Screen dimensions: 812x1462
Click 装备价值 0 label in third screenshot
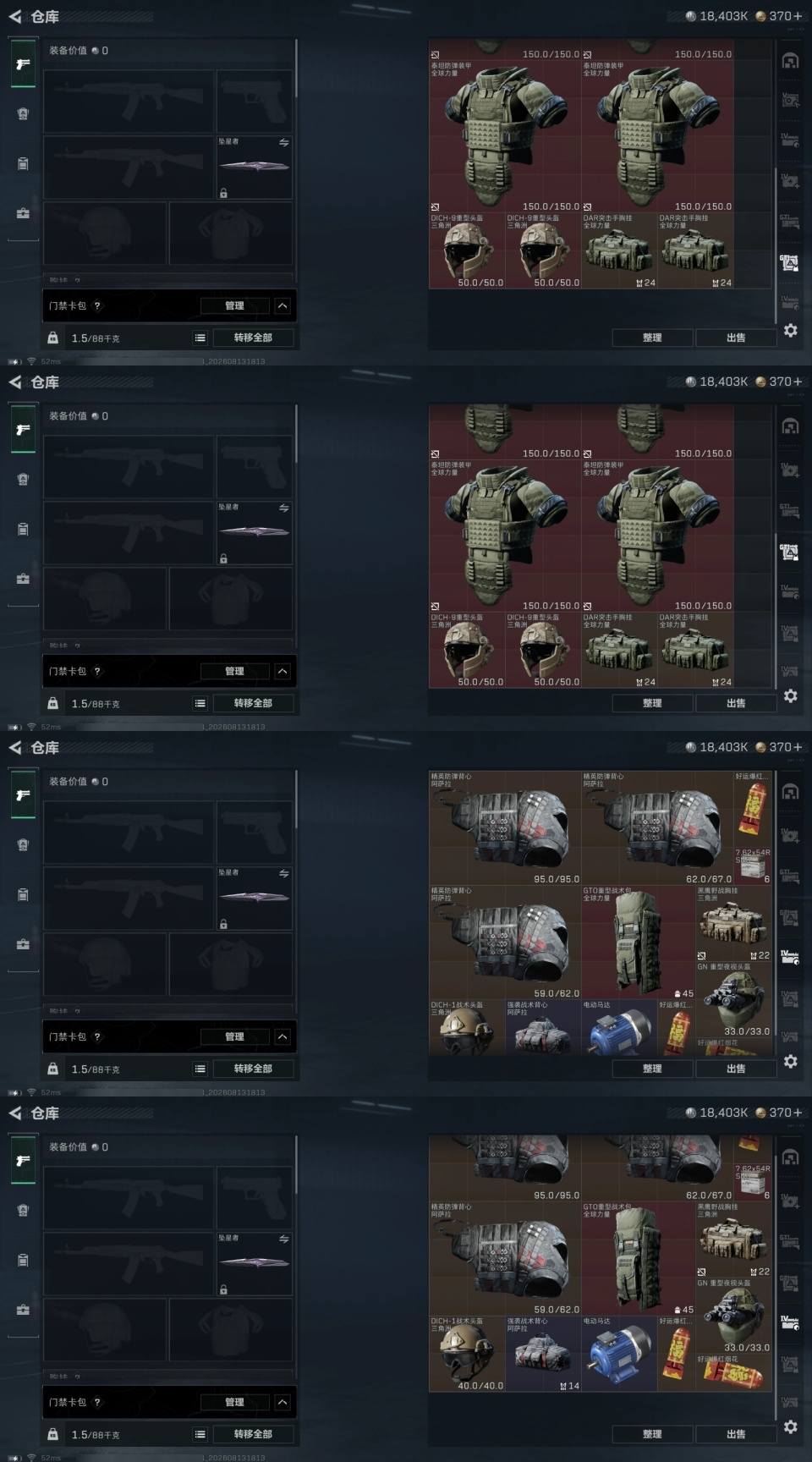[x=79, y=782]
